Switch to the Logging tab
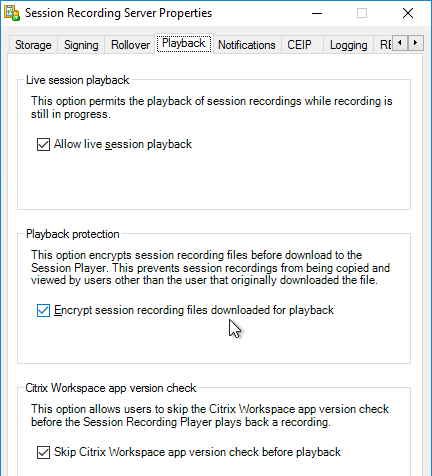Viewport: 432px width, 476px height. coord(348,45)
